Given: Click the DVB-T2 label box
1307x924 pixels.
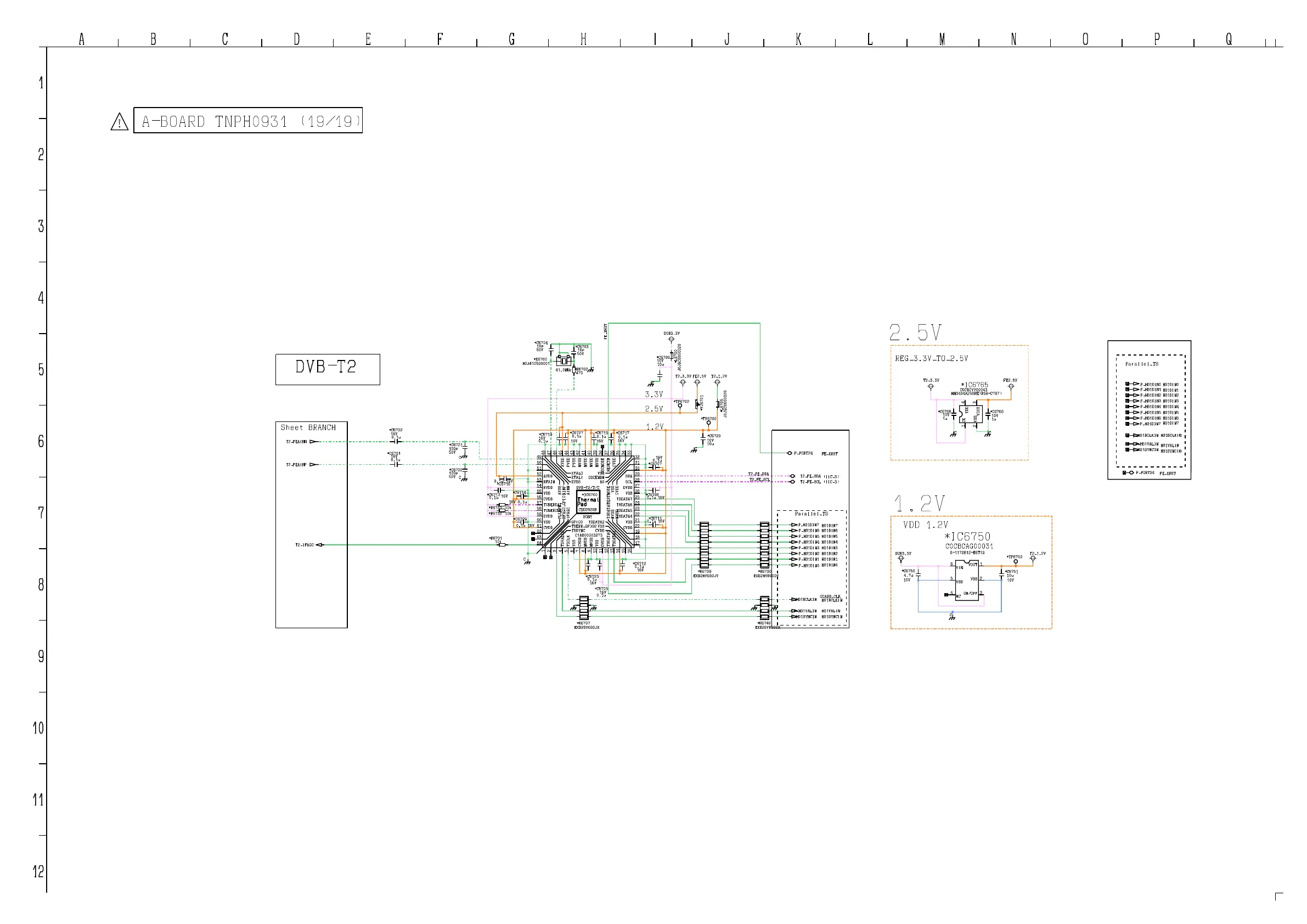Looking at the screenshot, I should [328, 369].
